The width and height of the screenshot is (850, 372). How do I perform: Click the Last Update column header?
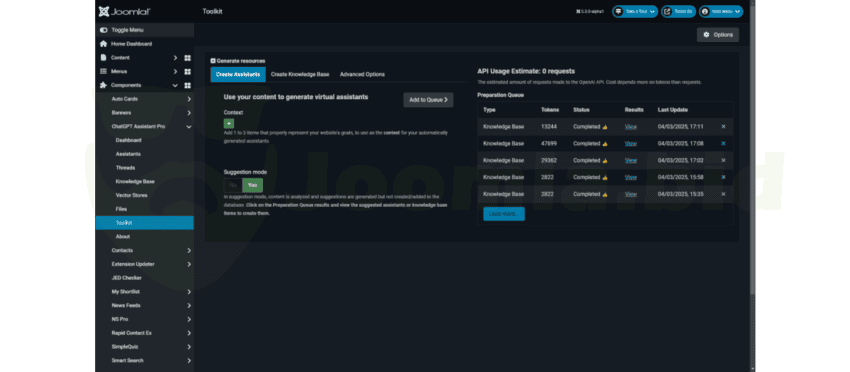(673, 110)
